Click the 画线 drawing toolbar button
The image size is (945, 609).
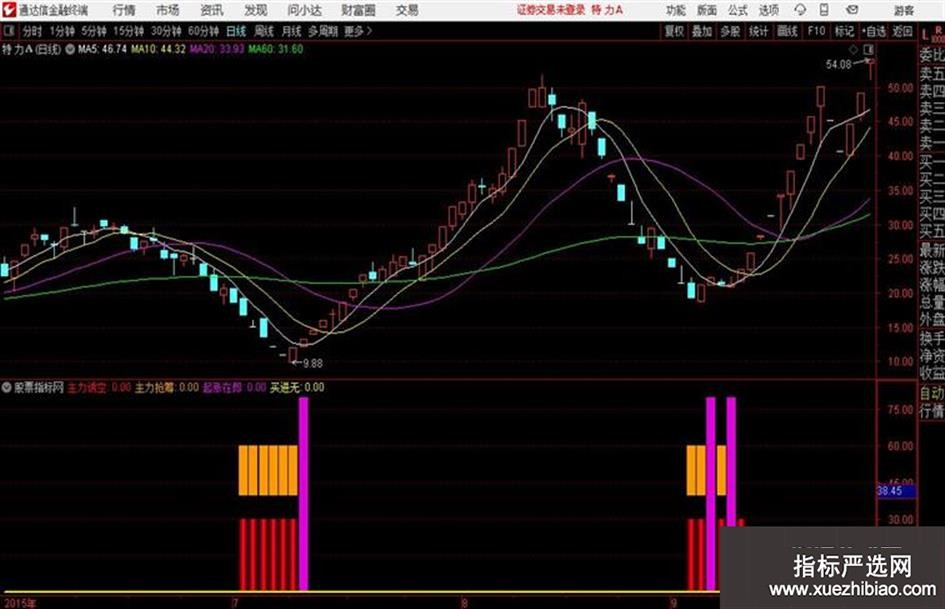[787, 31]
